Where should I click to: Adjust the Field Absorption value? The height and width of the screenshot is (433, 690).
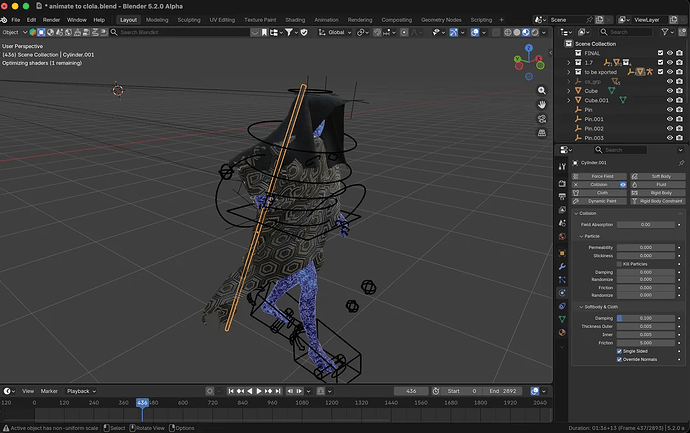646,225
